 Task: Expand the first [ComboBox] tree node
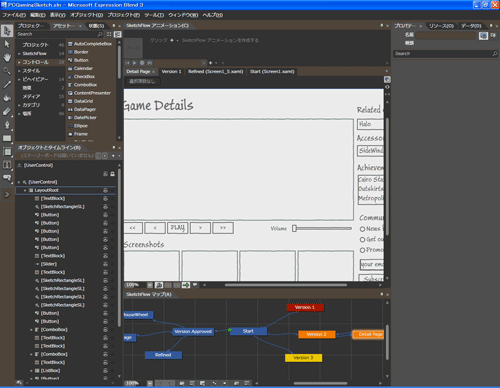point(31,330)
